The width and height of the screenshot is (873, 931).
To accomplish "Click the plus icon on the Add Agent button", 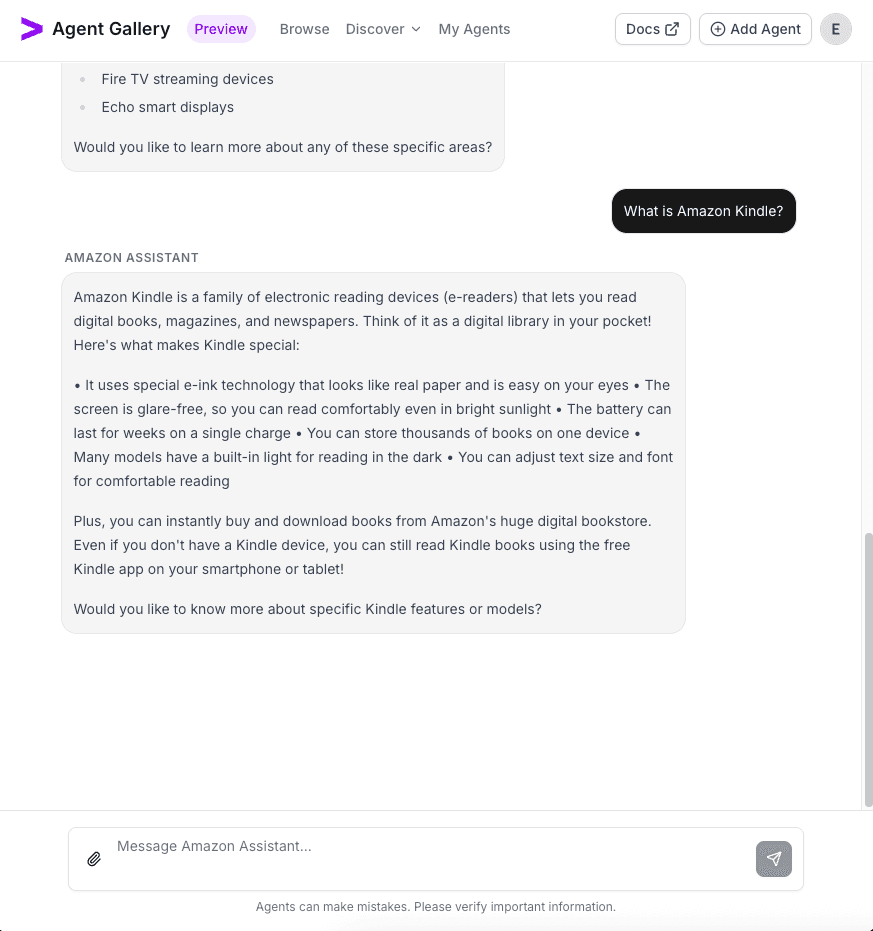I will (x=718, y=29).
